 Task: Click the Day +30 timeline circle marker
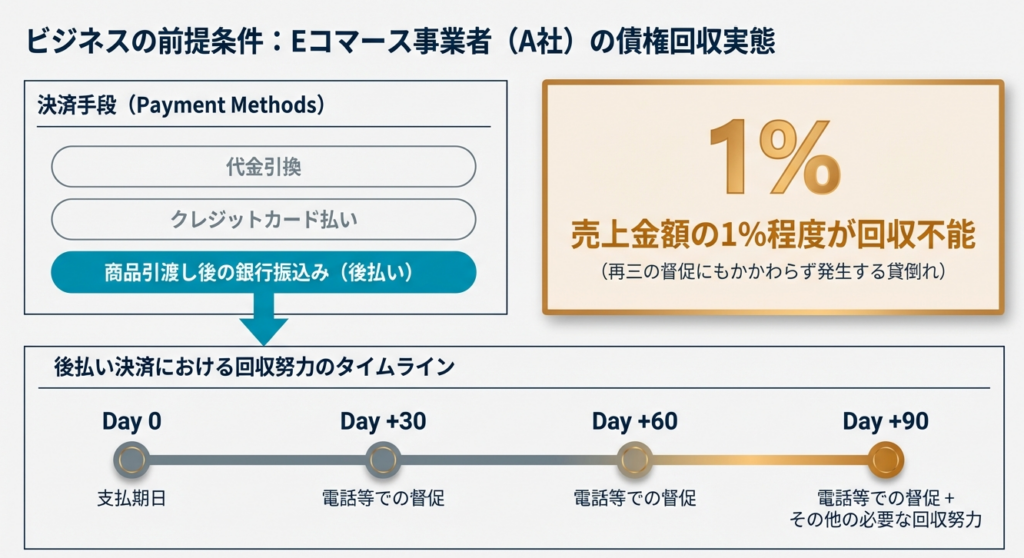pos(383,460)
